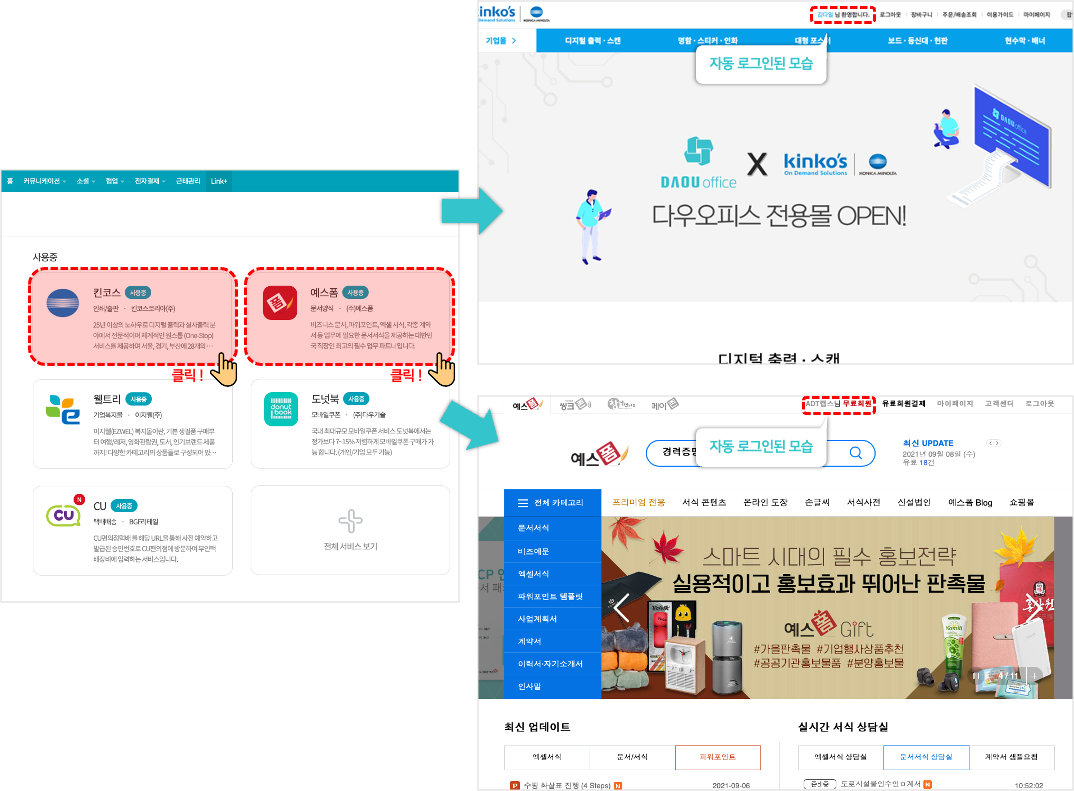Select 손글씨 in 예스폼 menu
The image size is (1074, 791).
click(816, 502)
